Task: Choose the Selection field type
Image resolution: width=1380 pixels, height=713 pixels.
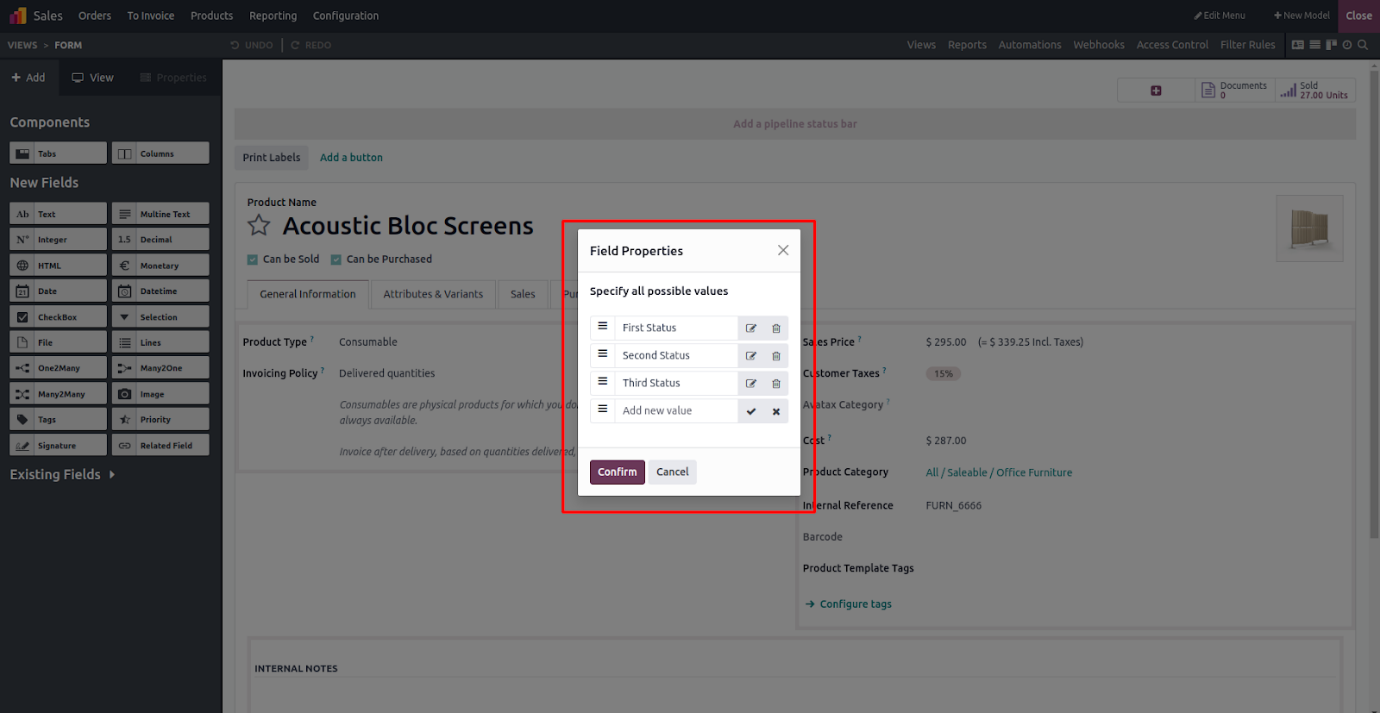Action: (x=160, y=317)
